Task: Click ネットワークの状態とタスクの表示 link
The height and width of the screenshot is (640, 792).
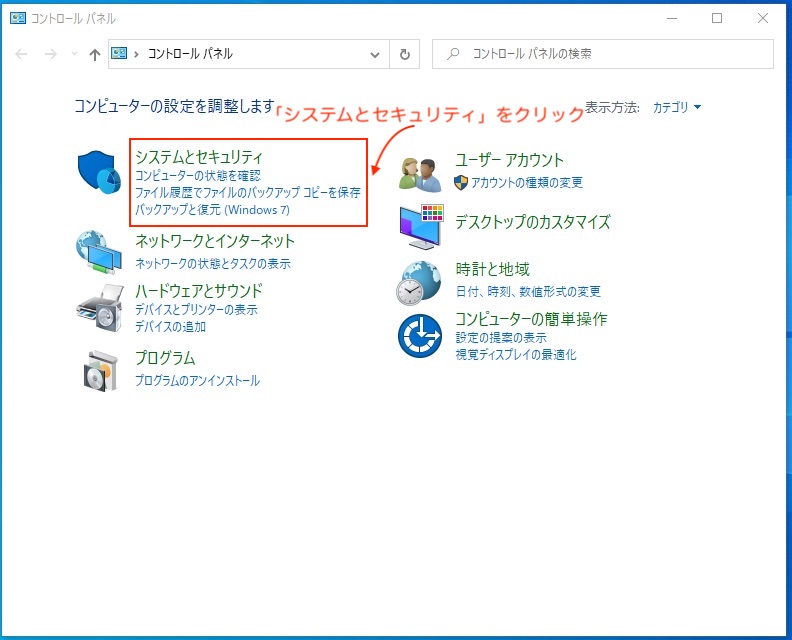Action: tap(213, 263)
